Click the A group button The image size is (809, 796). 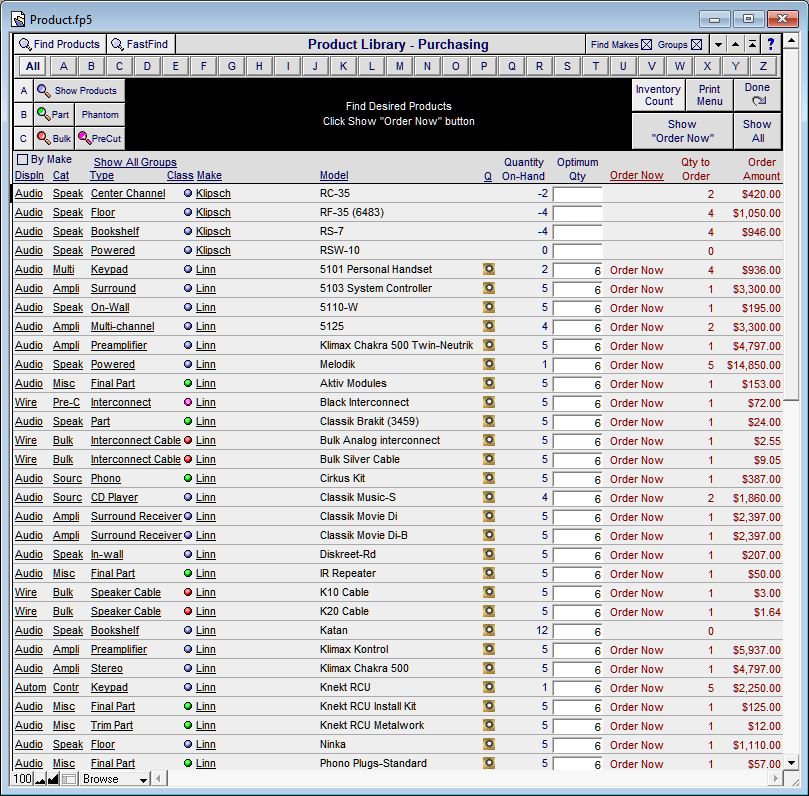24,91
